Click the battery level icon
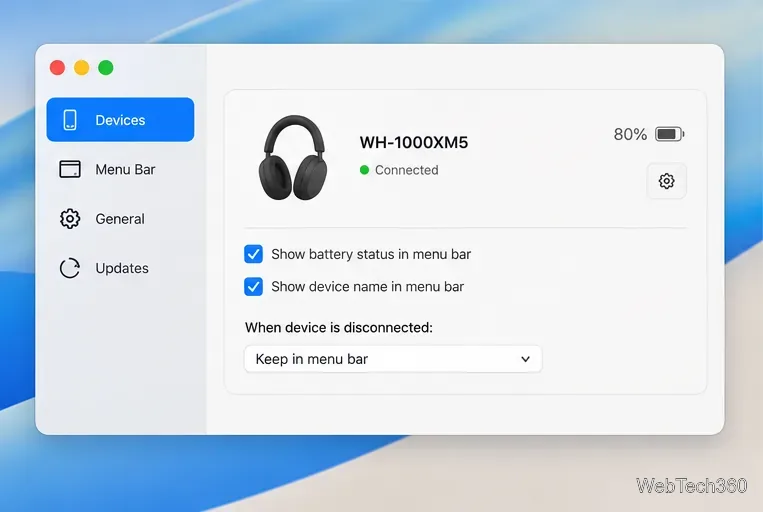This screenshot has height=512, width=763. coord(670,134)
